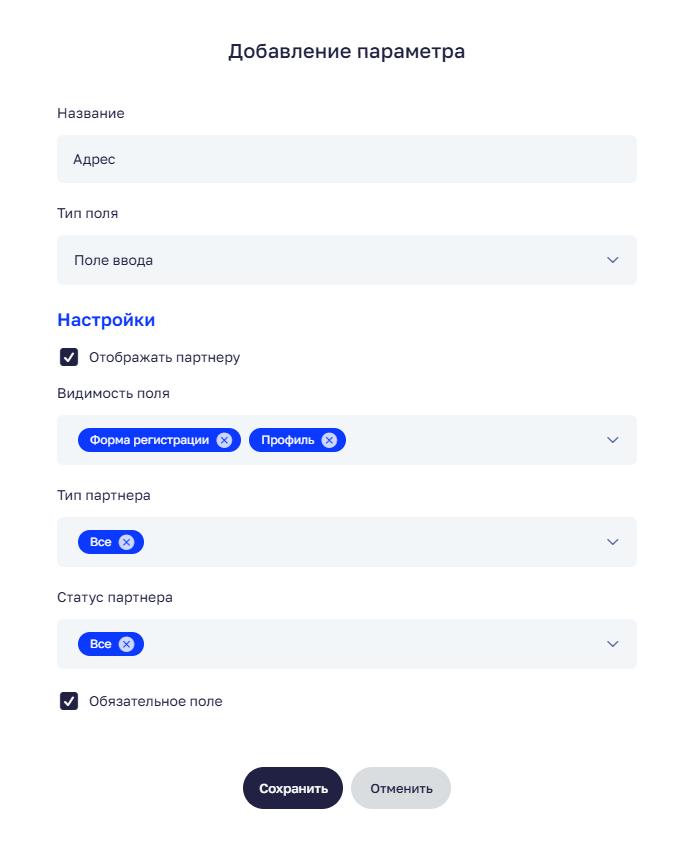Click the Сохранить button
This screenshot has height=846, width=694.
tap(293, 788)
